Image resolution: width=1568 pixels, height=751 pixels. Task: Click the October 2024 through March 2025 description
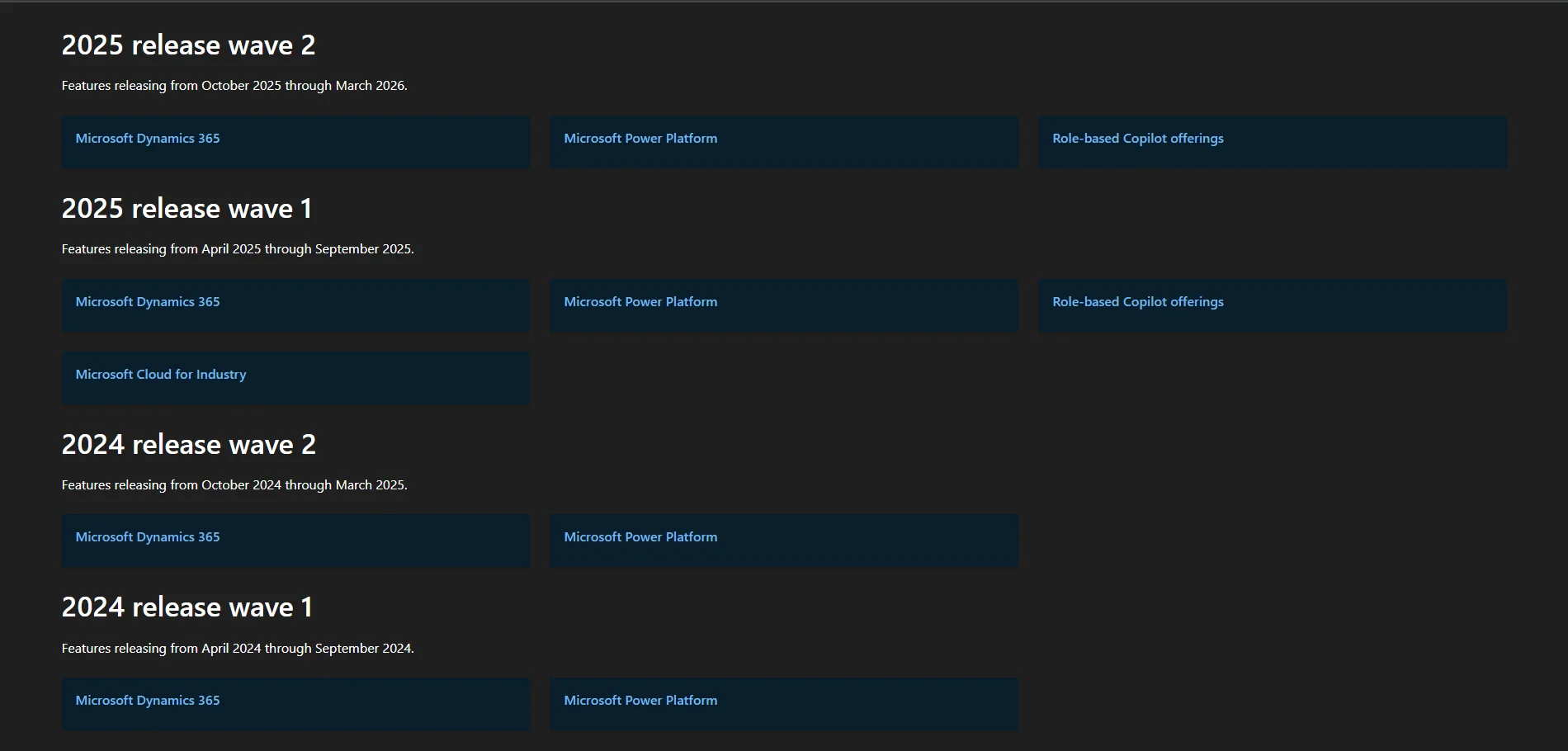point(234,485)
